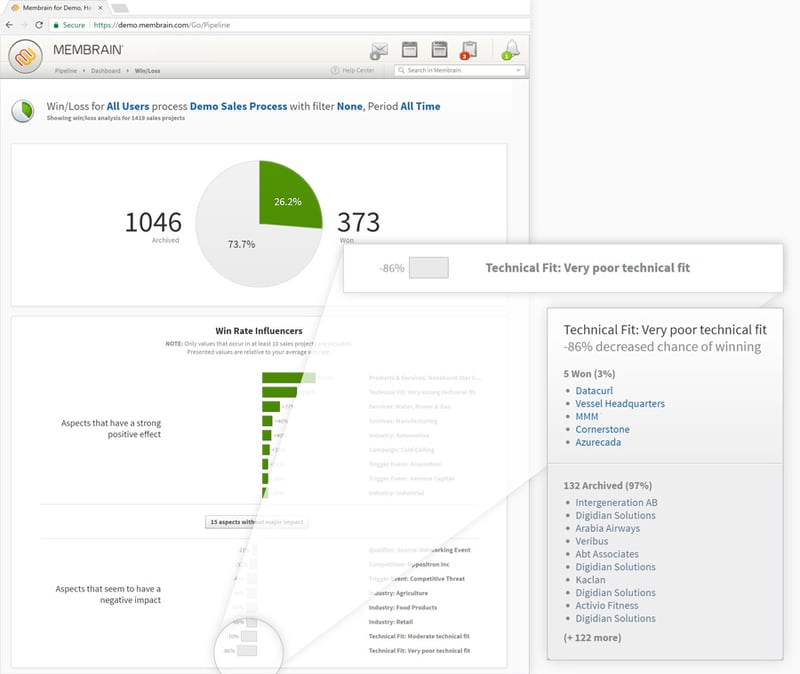Change the period All Time
Viewport: 800px width, 674px height.
click(420, 106)
